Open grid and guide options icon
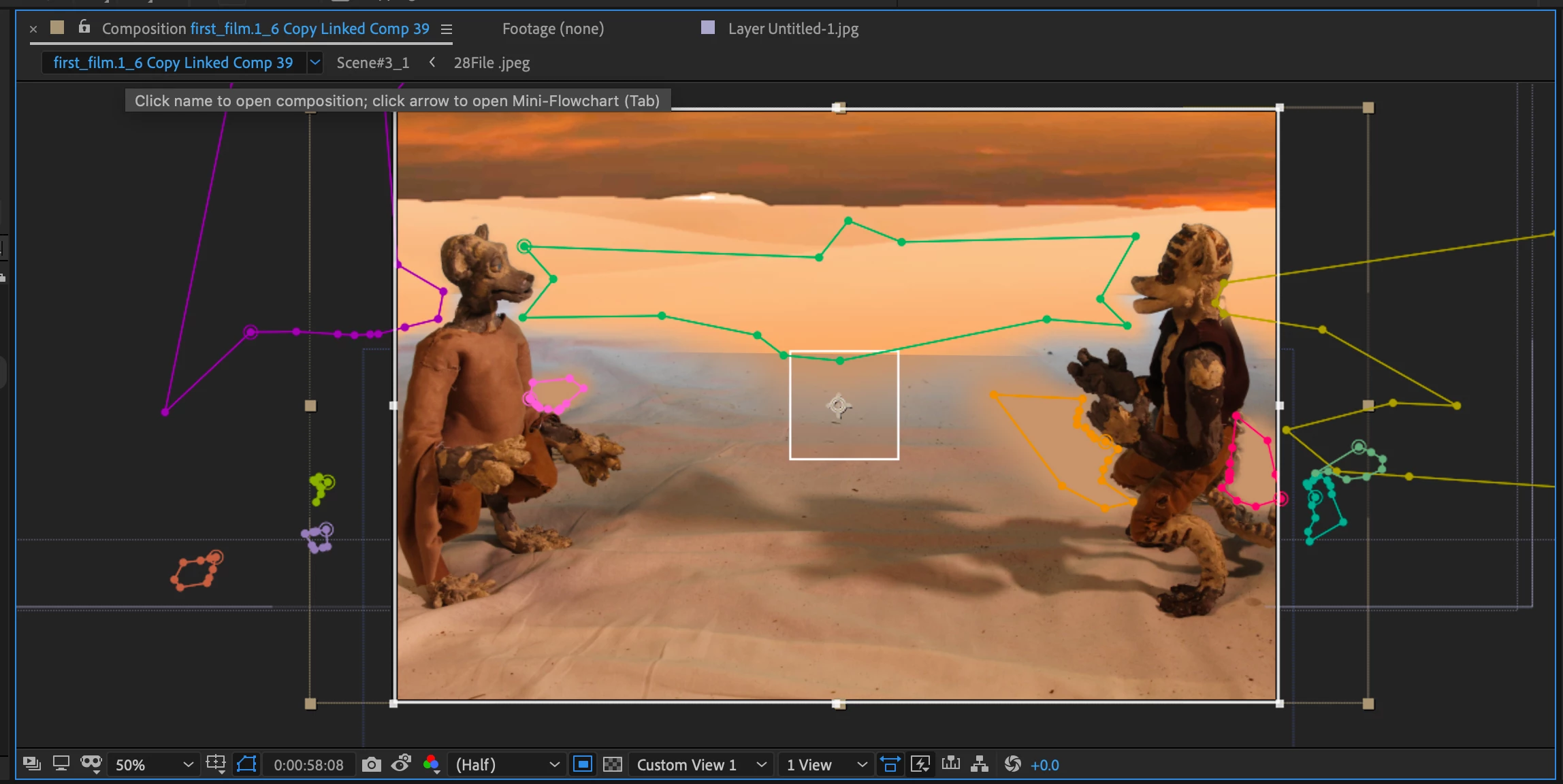This screenshot has height=784, width=1563. (216, 764)
